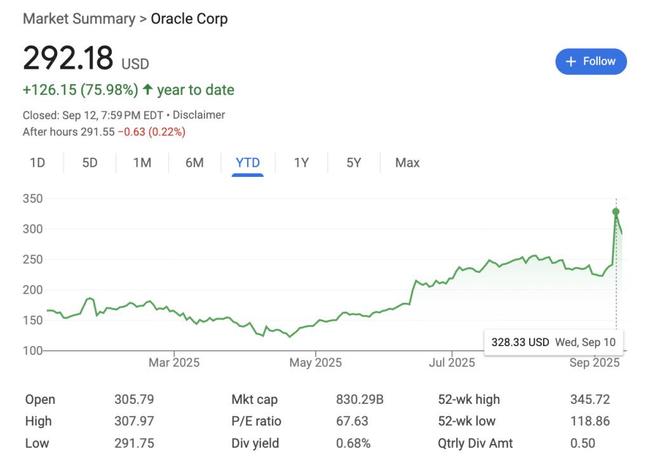Image resolution: width=660 pixels, height=458 pixels.
Task: Click the plus icon on Follow button
Action: point(571,61)
